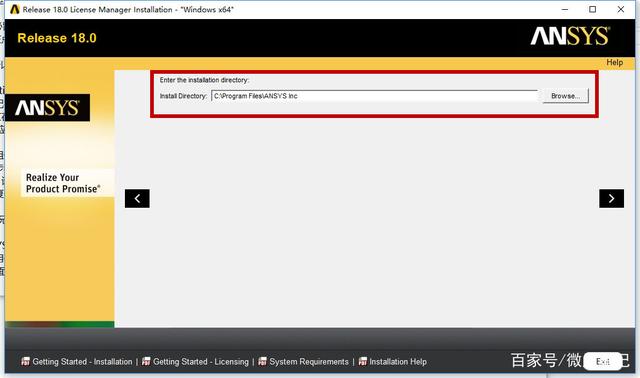This screenshot has height=378, width=640.
Task: Open Installation Help link
Action: (x=398, y=362)
